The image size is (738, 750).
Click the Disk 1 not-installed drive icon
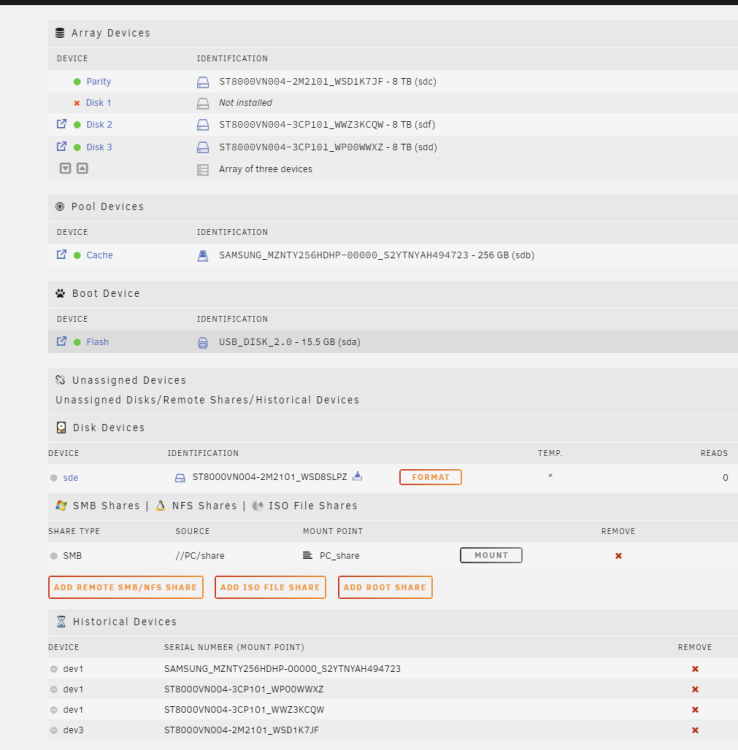click(x=203, y=103)
